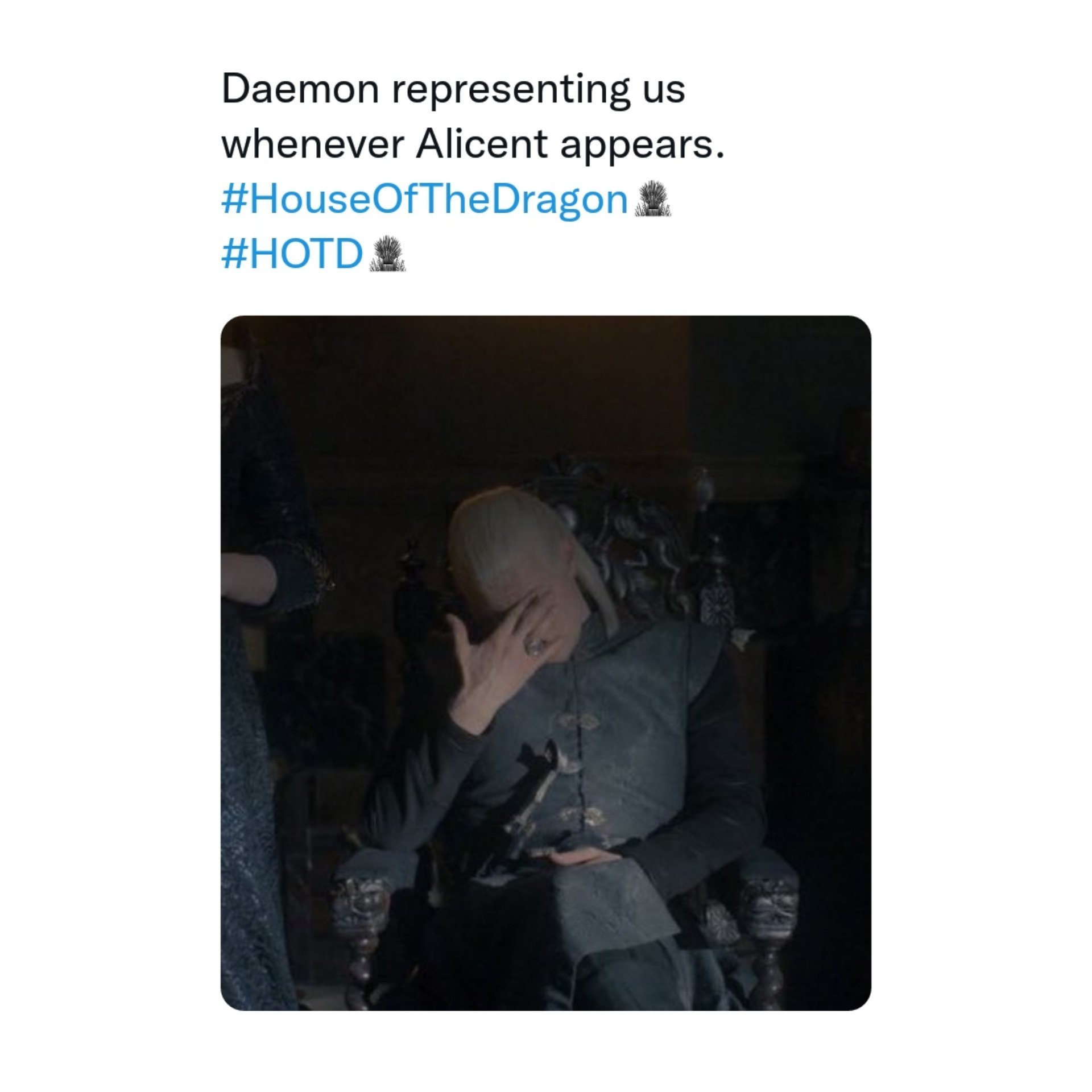
Task: Click the word "Daemon" in the tweet
Action: (x=300, y=90)
